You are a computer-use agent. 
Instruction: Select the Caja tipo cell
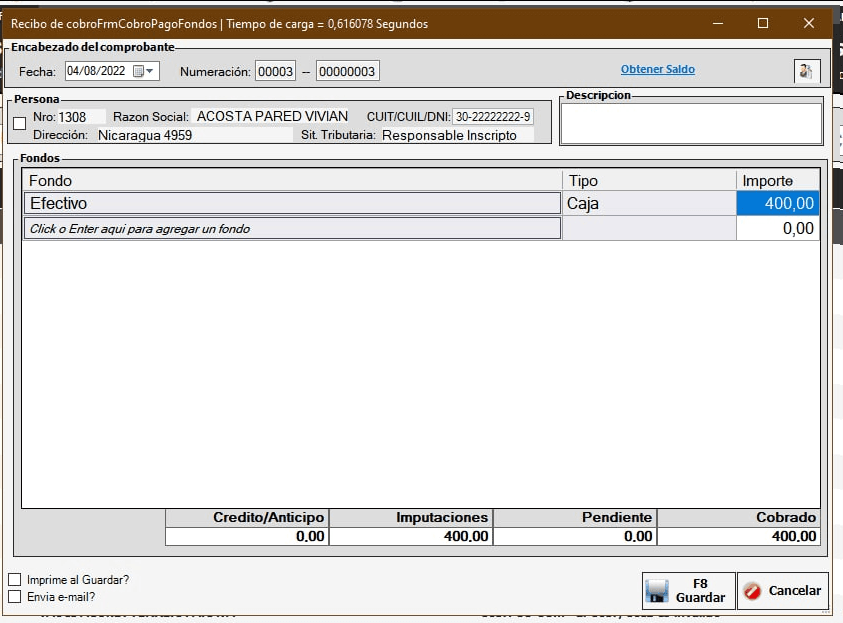pyautogui.click(x=648, y=203)
